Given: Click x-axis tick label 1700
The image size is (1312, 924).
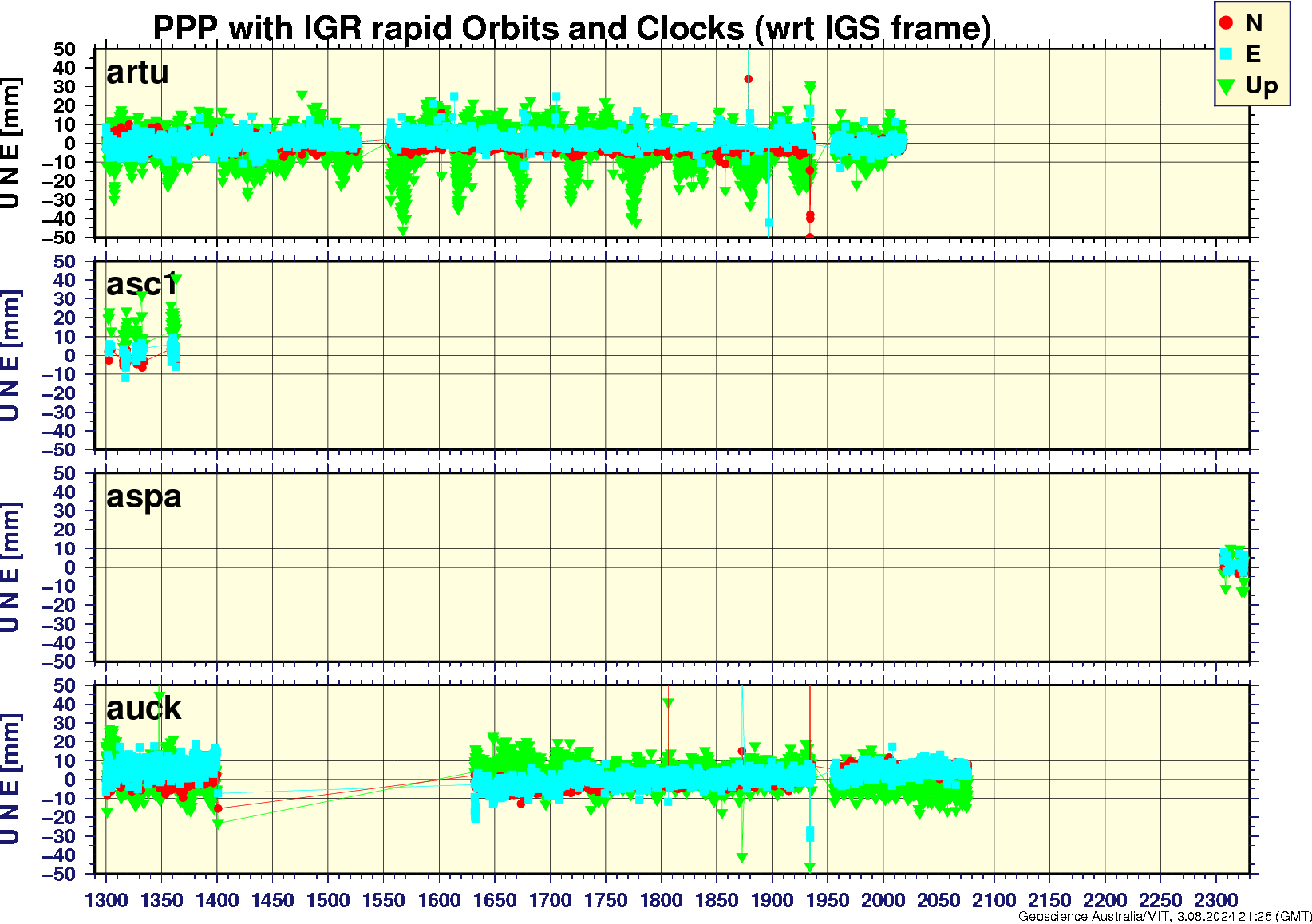Looking at the screenshot, I should [550, 900].
